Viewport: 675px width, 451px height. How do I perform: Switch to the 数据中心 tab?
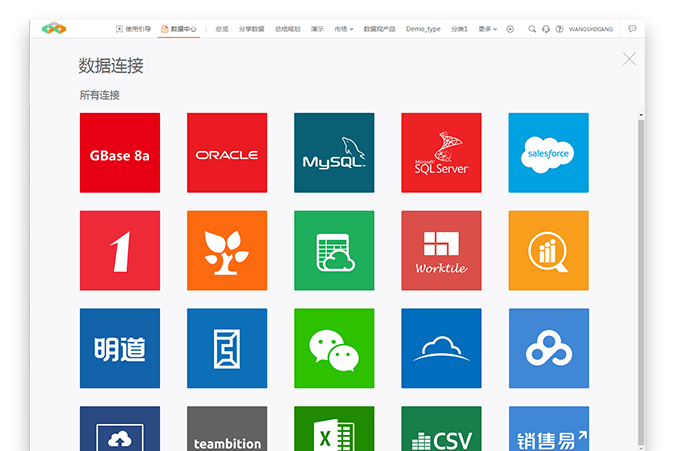click(179, 29)
